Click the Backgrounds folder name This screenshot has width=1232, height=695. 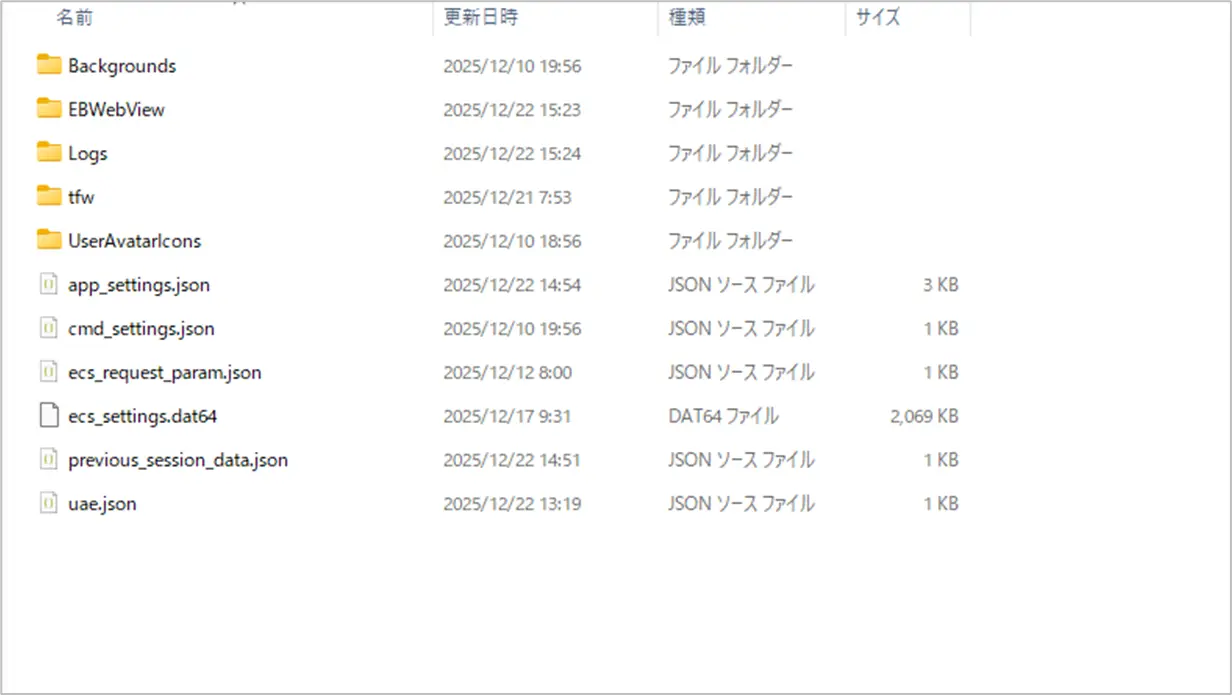point(122,66)
